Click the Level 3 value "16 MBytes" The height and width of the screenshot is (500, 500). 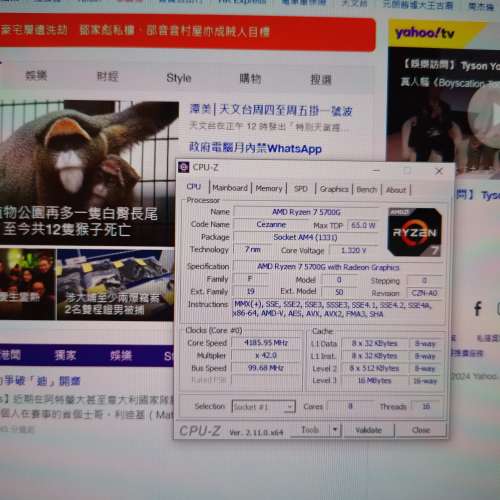click(375, 380)
